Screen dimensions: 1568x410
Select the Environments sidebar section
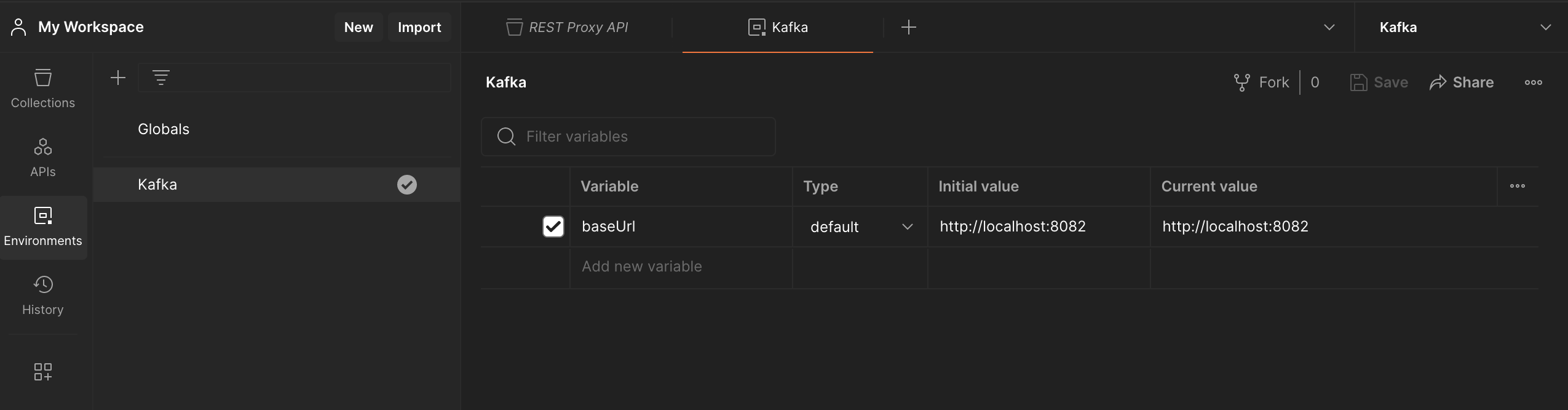click(43, 227)
